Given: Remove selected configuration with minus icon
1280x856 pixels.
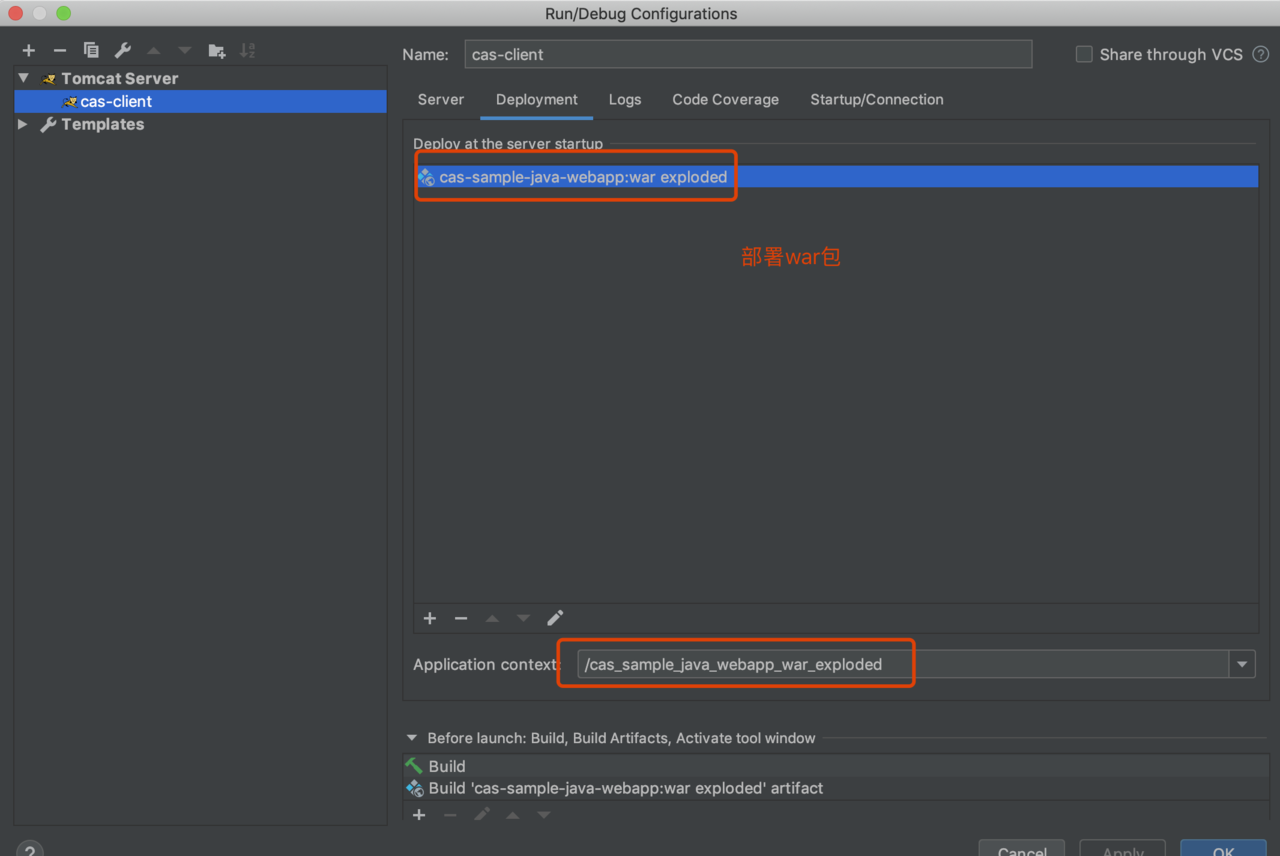Looking at the screenshot, I should [x=60, y=50].
